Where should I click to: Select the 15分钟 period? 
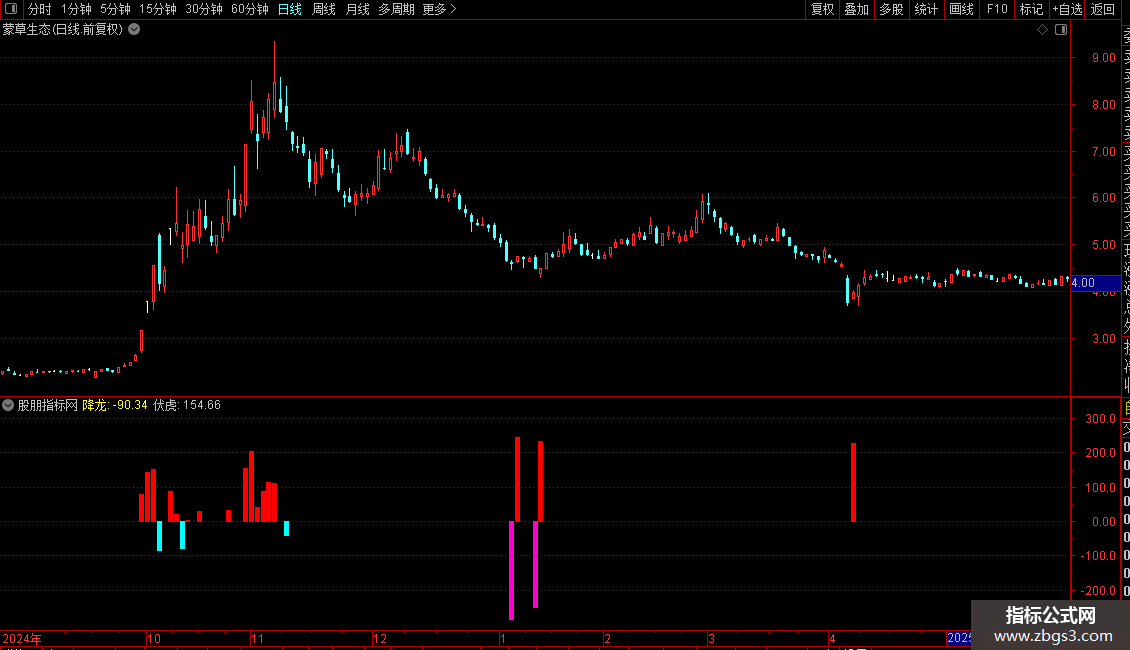(158, 9)
